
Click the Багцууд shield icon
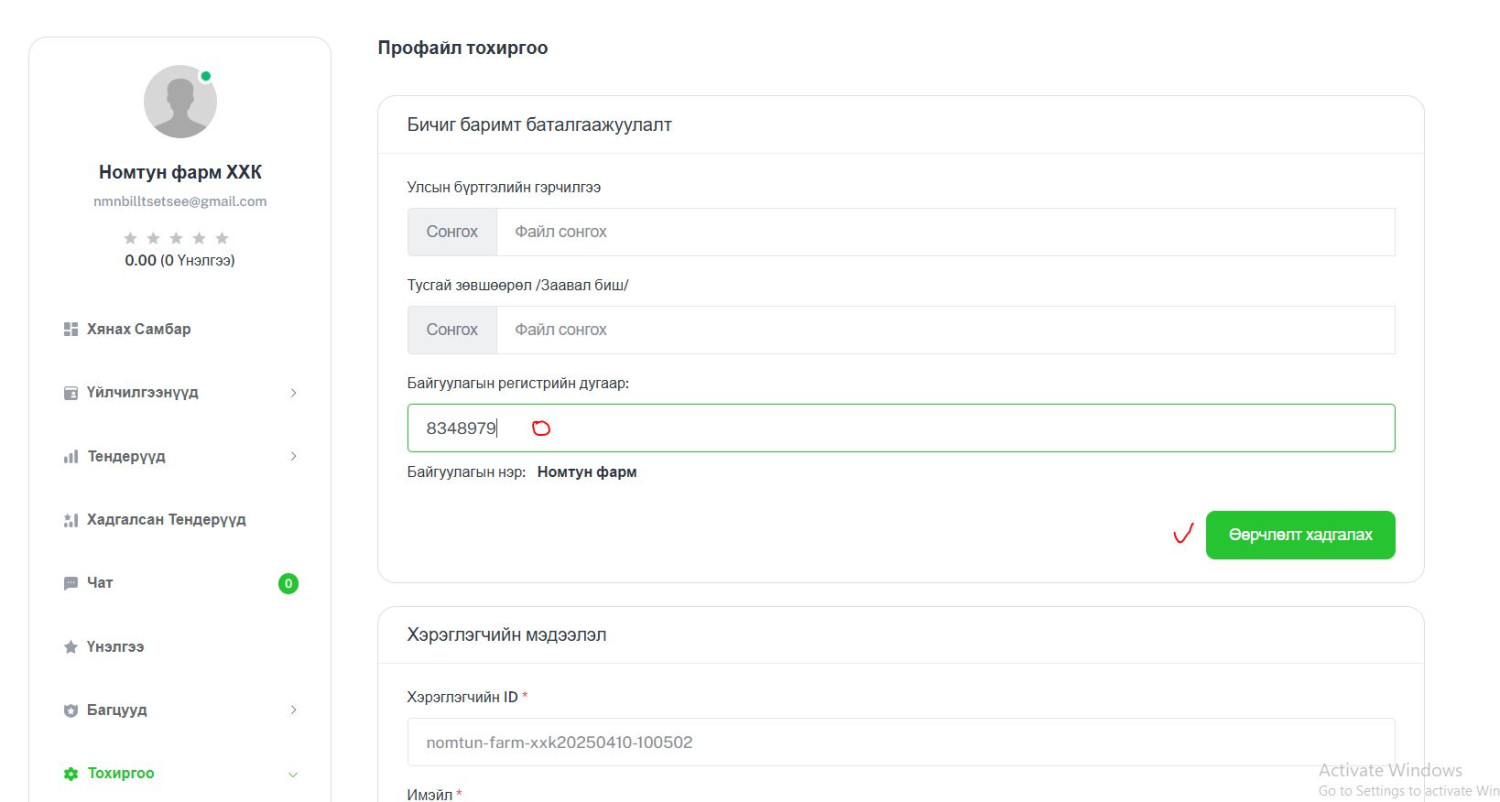pyautogui.click(x=70, y=711)
